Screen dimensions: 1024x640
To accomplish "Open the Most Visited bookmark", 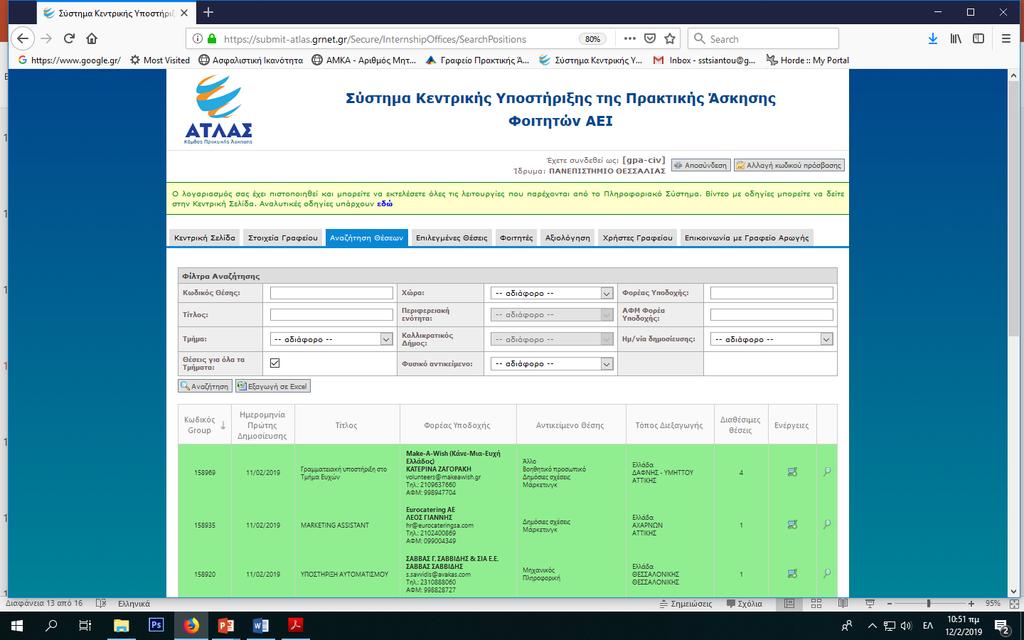I will click(160, 60).
